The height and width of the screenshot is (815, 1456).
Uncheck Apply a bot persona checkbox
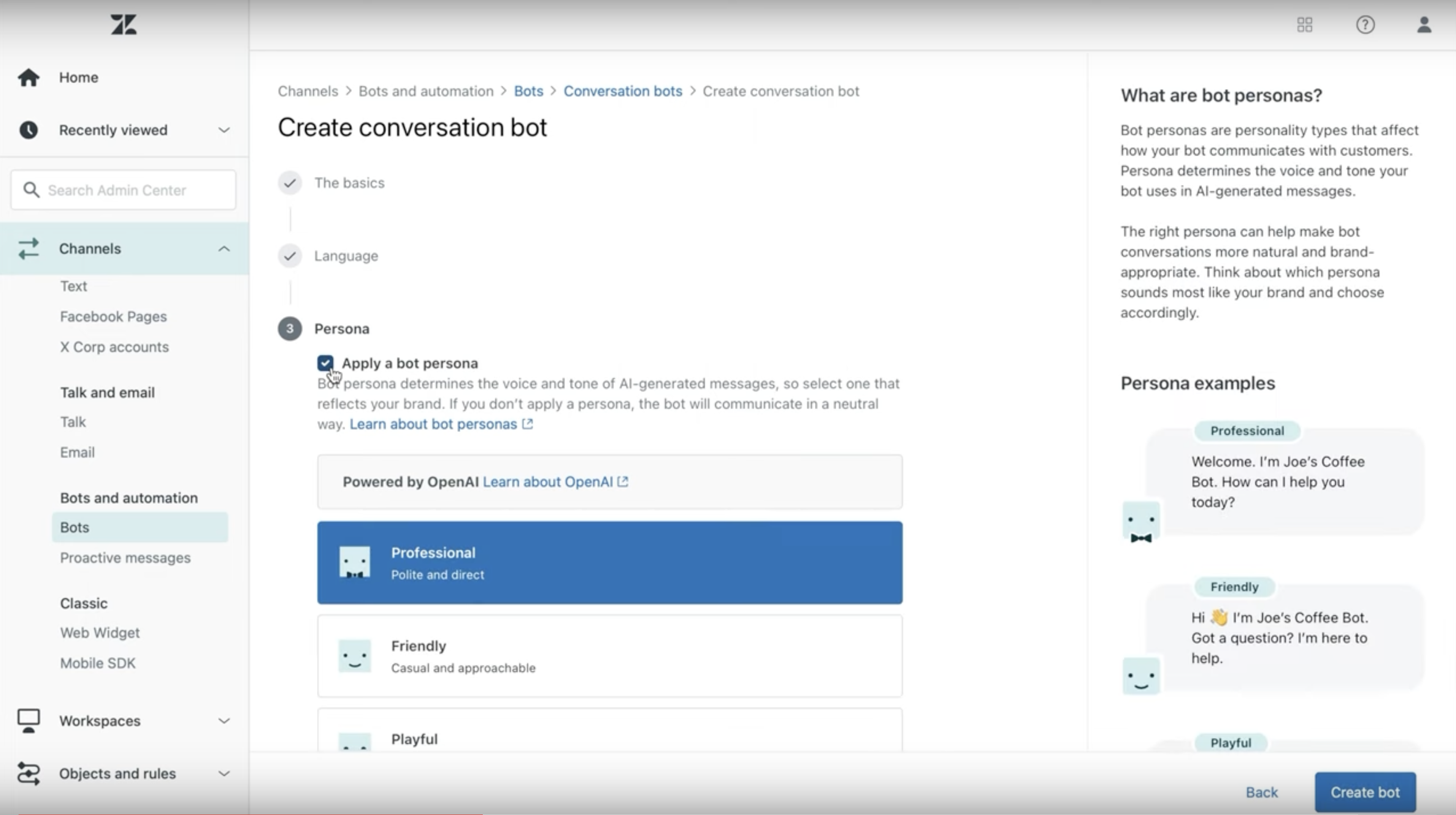point(325,363)
